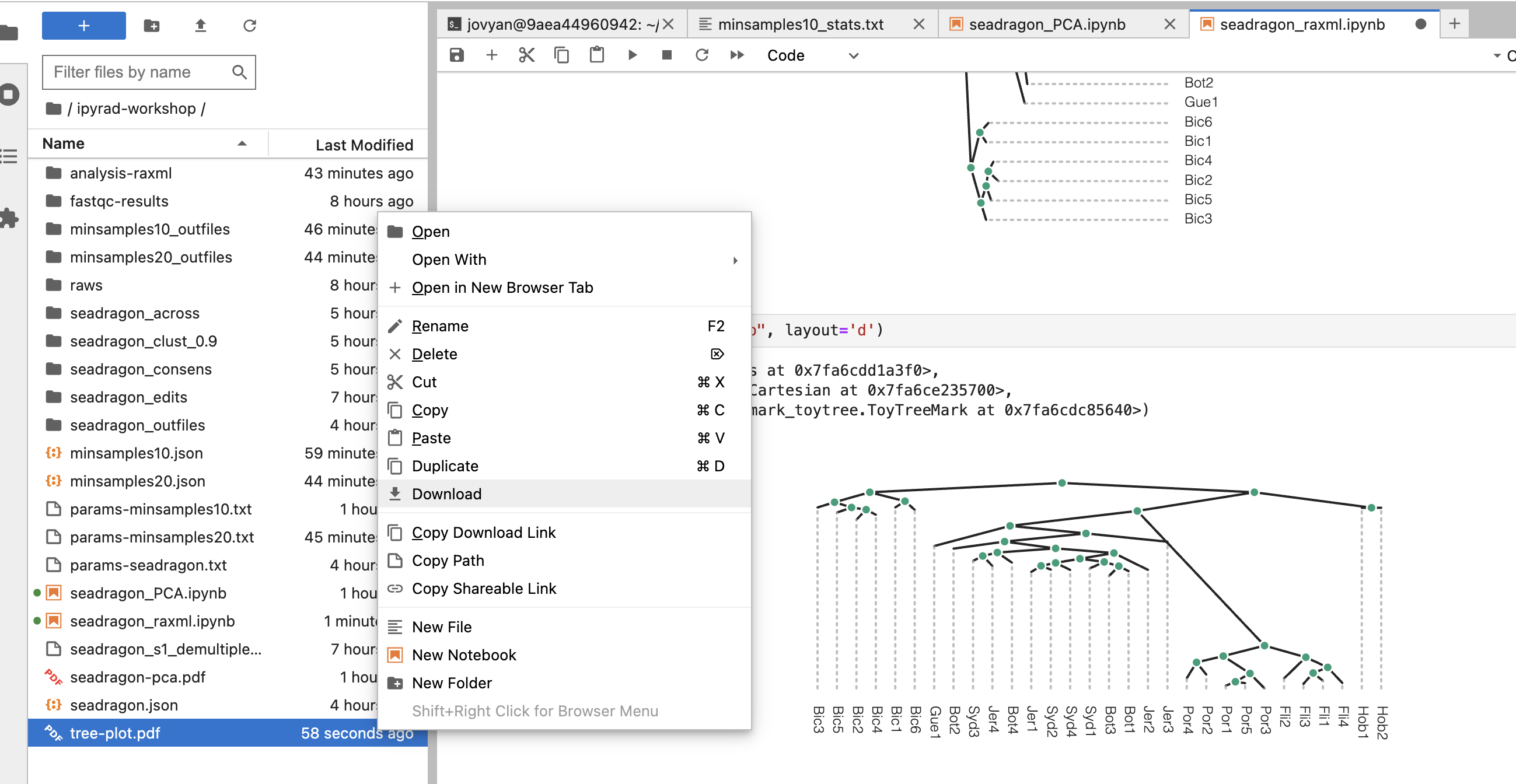Create a new folder via toolbar icon
The width and height of the screenshot is (1516, 784).
coord(152,25)
